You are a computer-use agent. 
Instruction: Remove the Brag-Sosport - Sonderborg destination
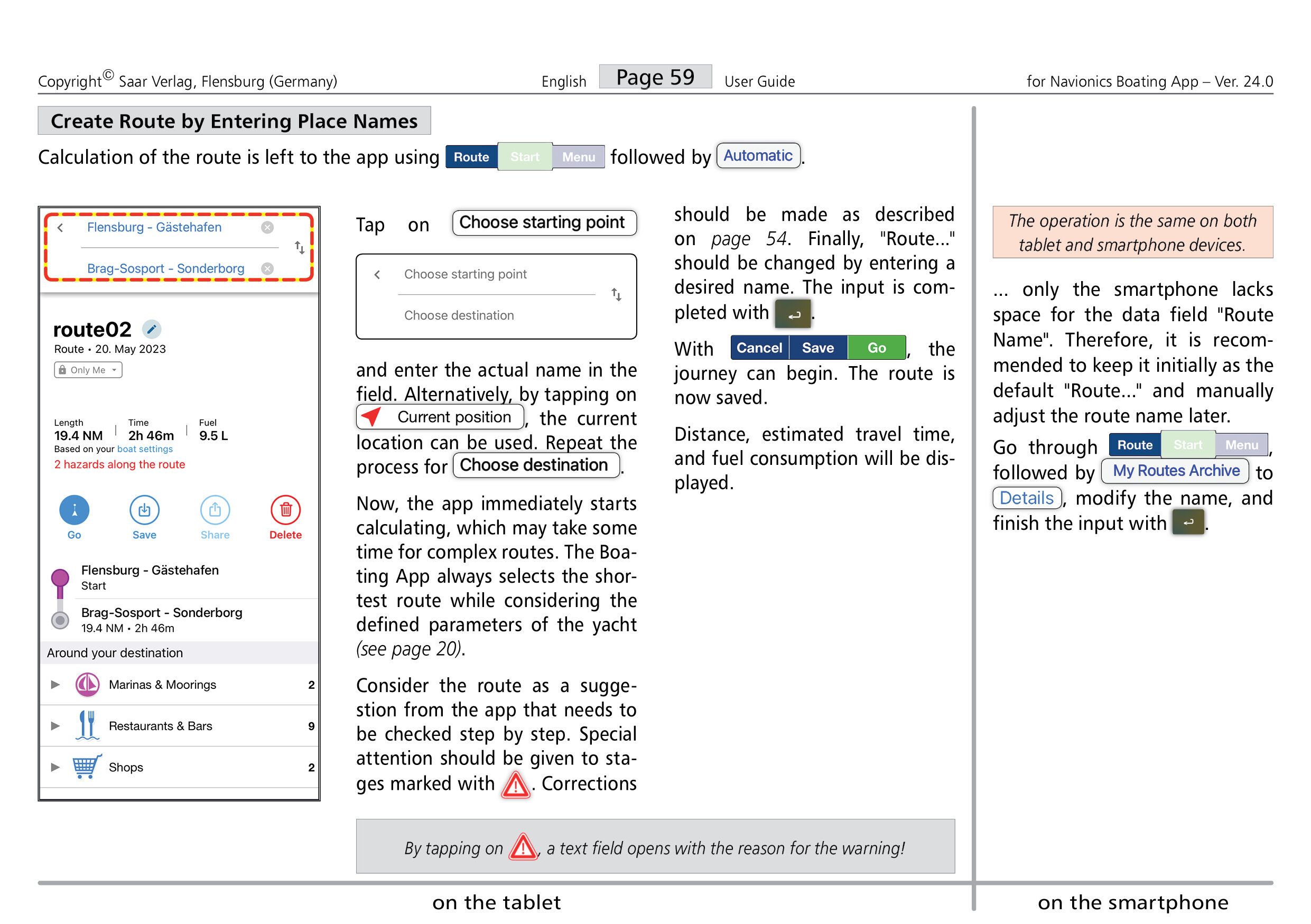267,269
